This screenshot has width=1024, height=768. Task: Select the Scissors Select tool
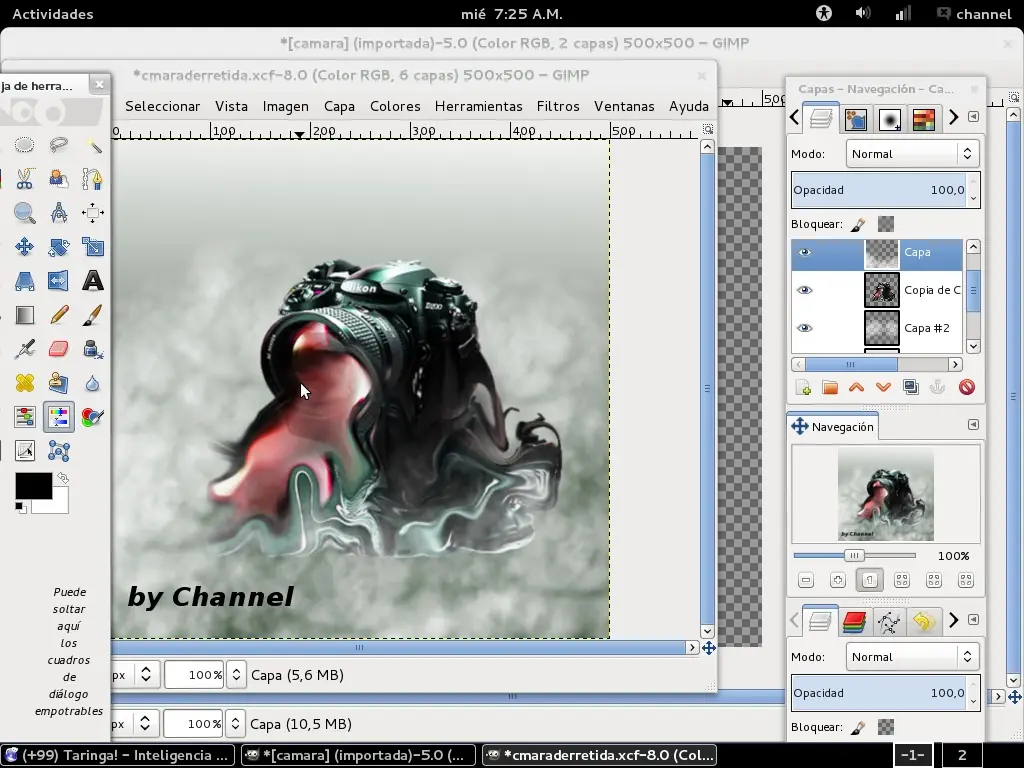24,178
